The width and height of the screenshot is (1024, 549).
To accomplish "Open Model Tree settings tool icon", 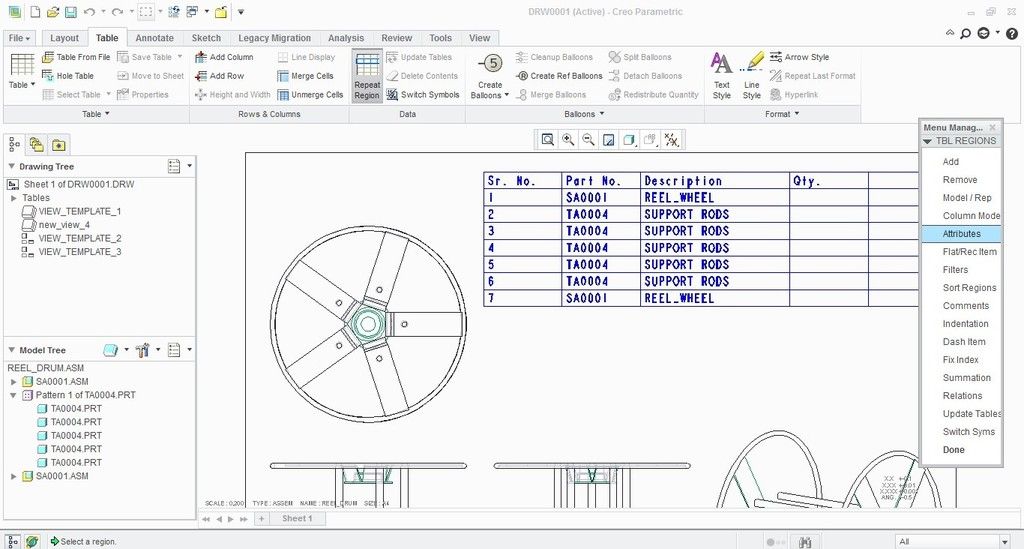I will [x=142, y=351].
